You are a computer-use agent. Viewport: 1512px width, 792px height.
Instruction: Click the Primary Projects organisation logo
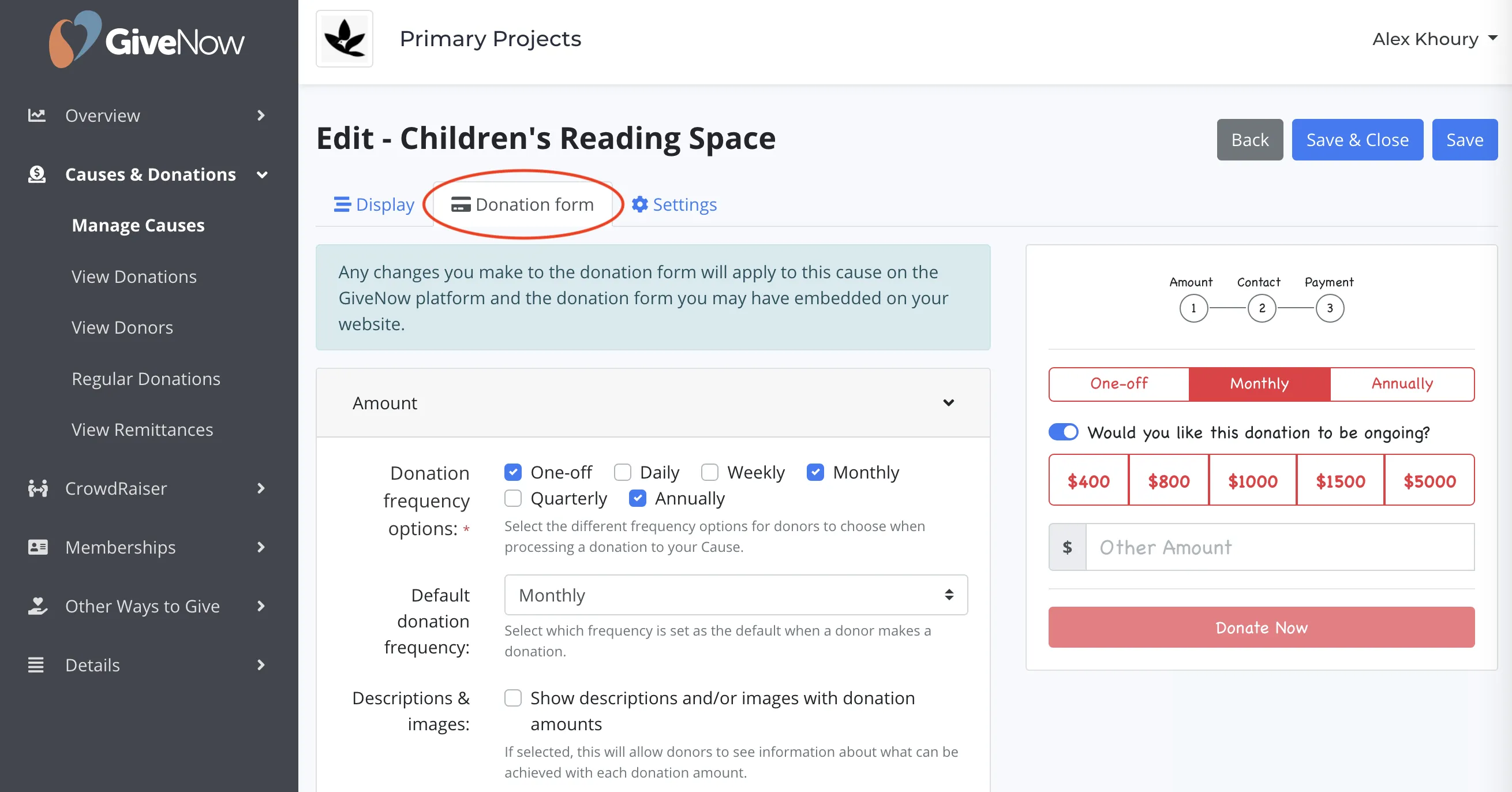tap(345, 39)
